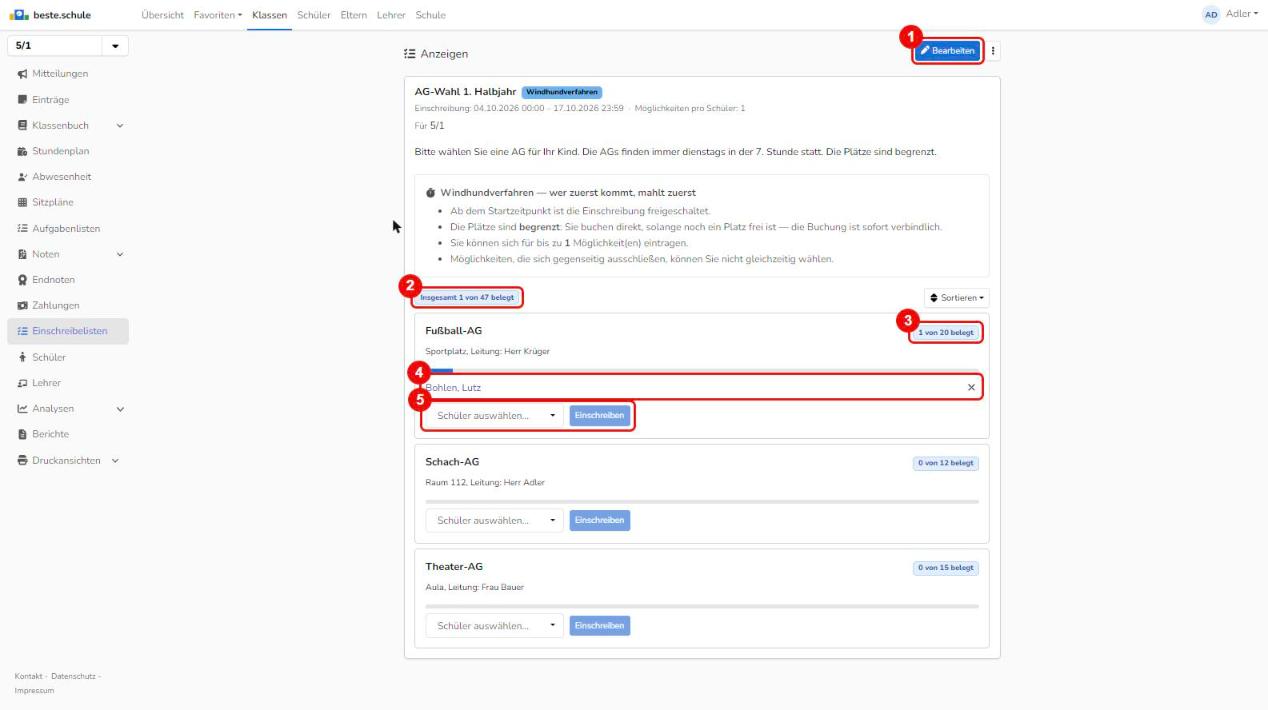The image size is (1268, 710).
Task: Click Einschreiben under Theater-AG
Action: (600, 625)
